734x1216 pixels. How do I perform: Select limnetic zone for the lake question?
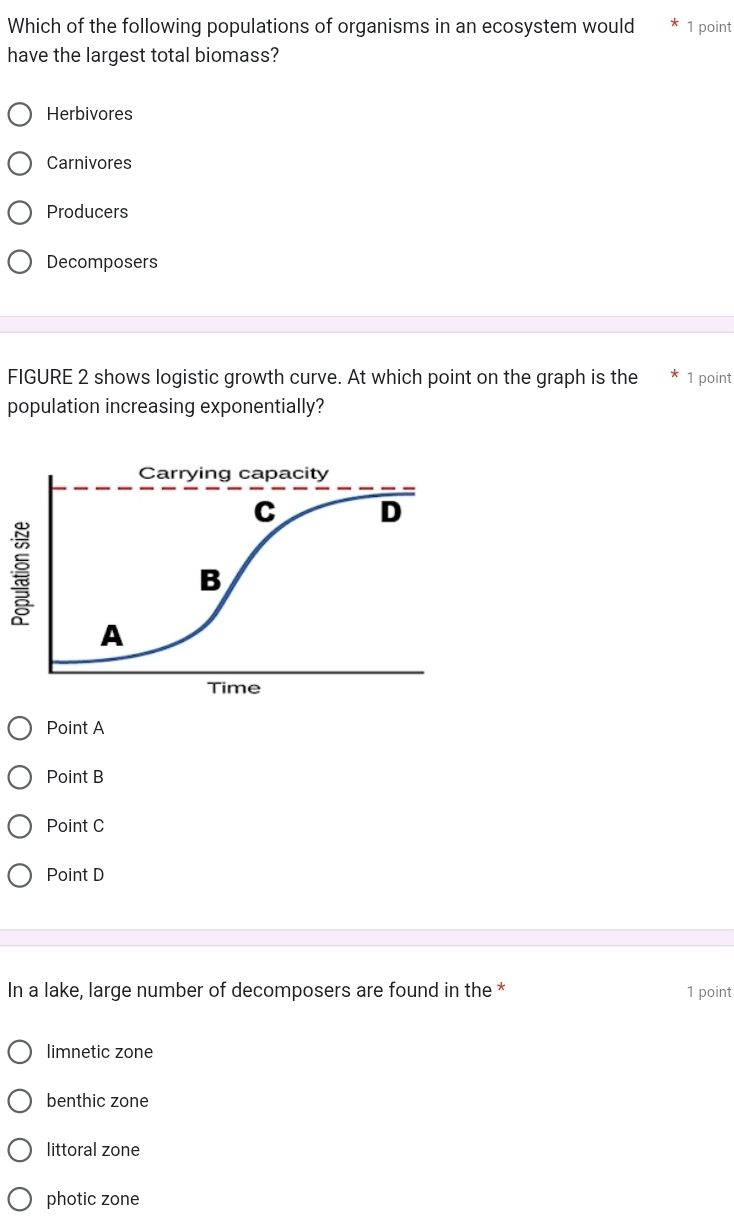[19, 1052]
